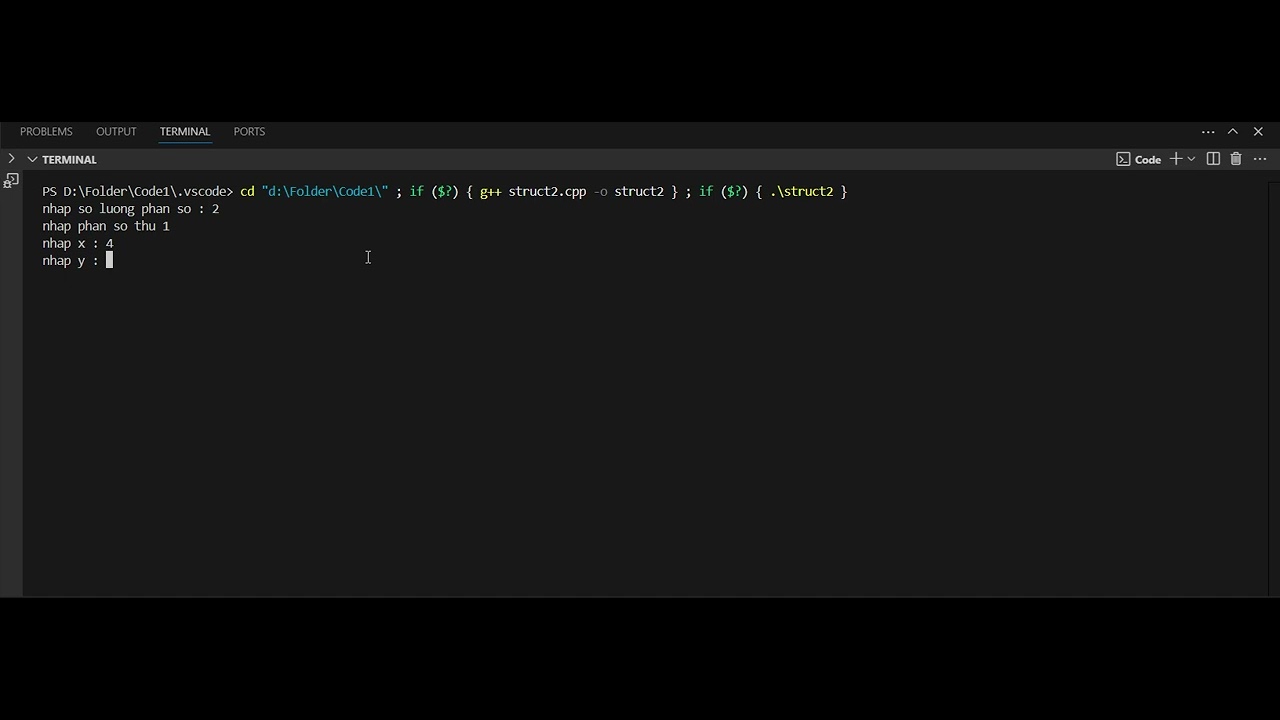This screenshot has width=1280, height=720.
Task: Click the 'nhap x : 4' line
Action: [78, 244]
